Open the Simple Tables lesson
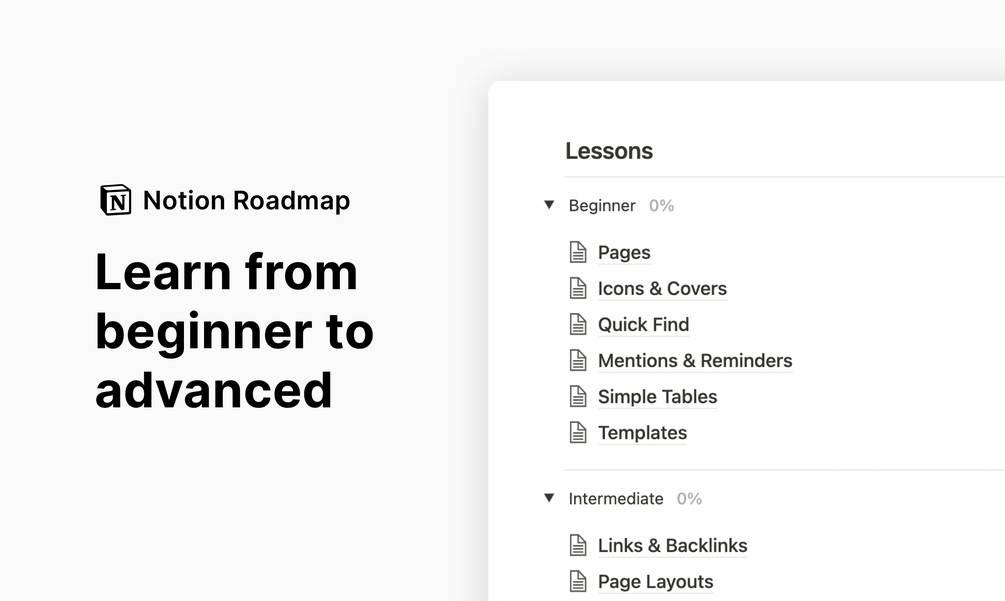Screen dimensions: 1005x601 tap(657, 397)
